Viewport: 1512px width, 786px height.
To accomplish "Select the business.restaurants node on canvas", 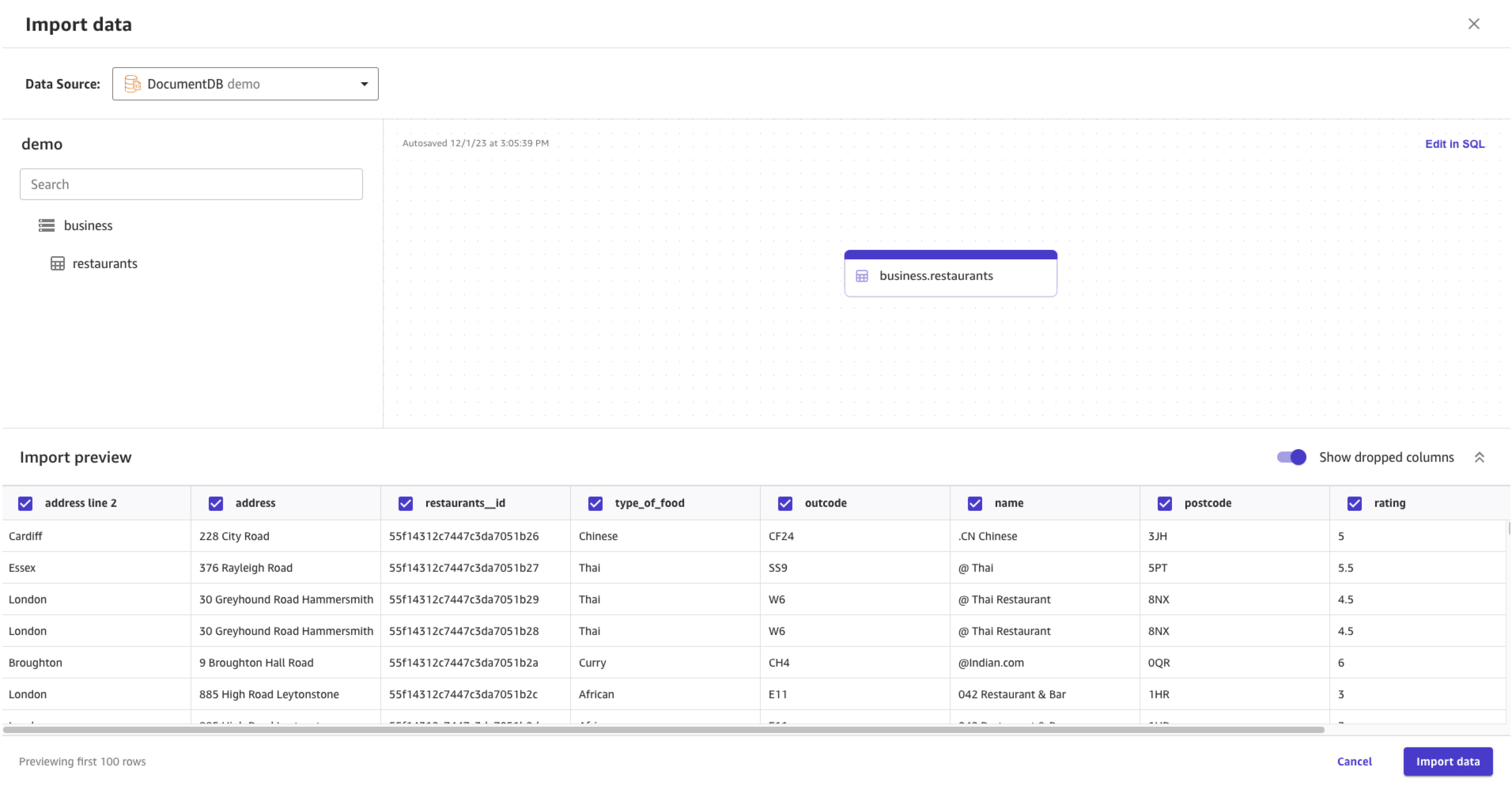I will pyautogui.click(x=950, y=276).
